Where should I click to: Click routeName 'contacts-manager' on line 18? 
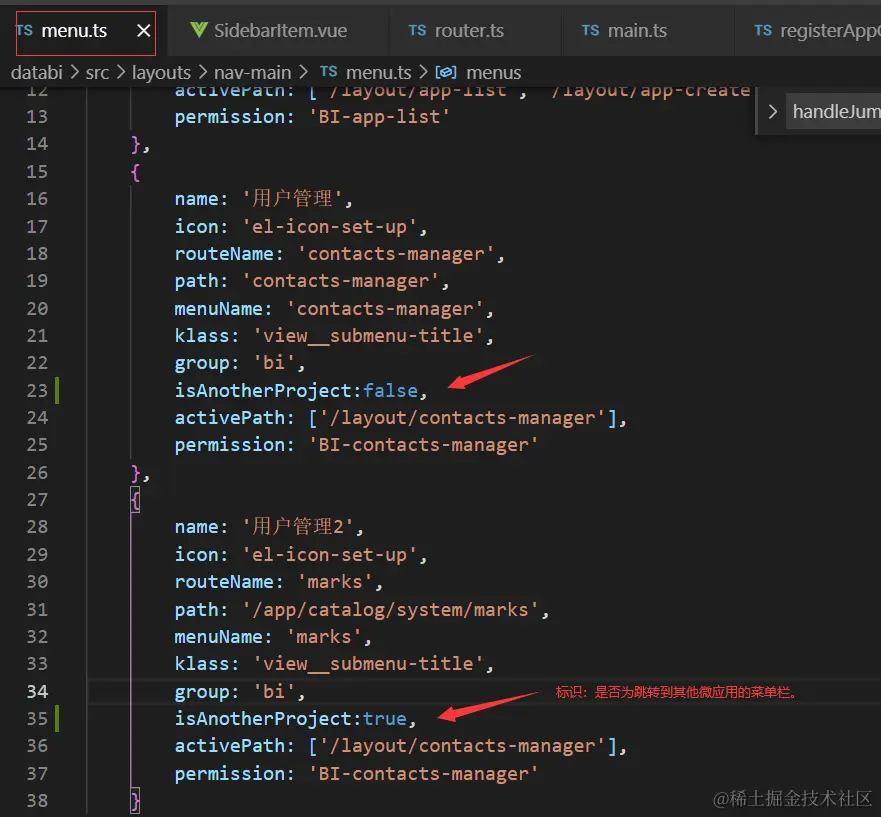pos(396,254)
